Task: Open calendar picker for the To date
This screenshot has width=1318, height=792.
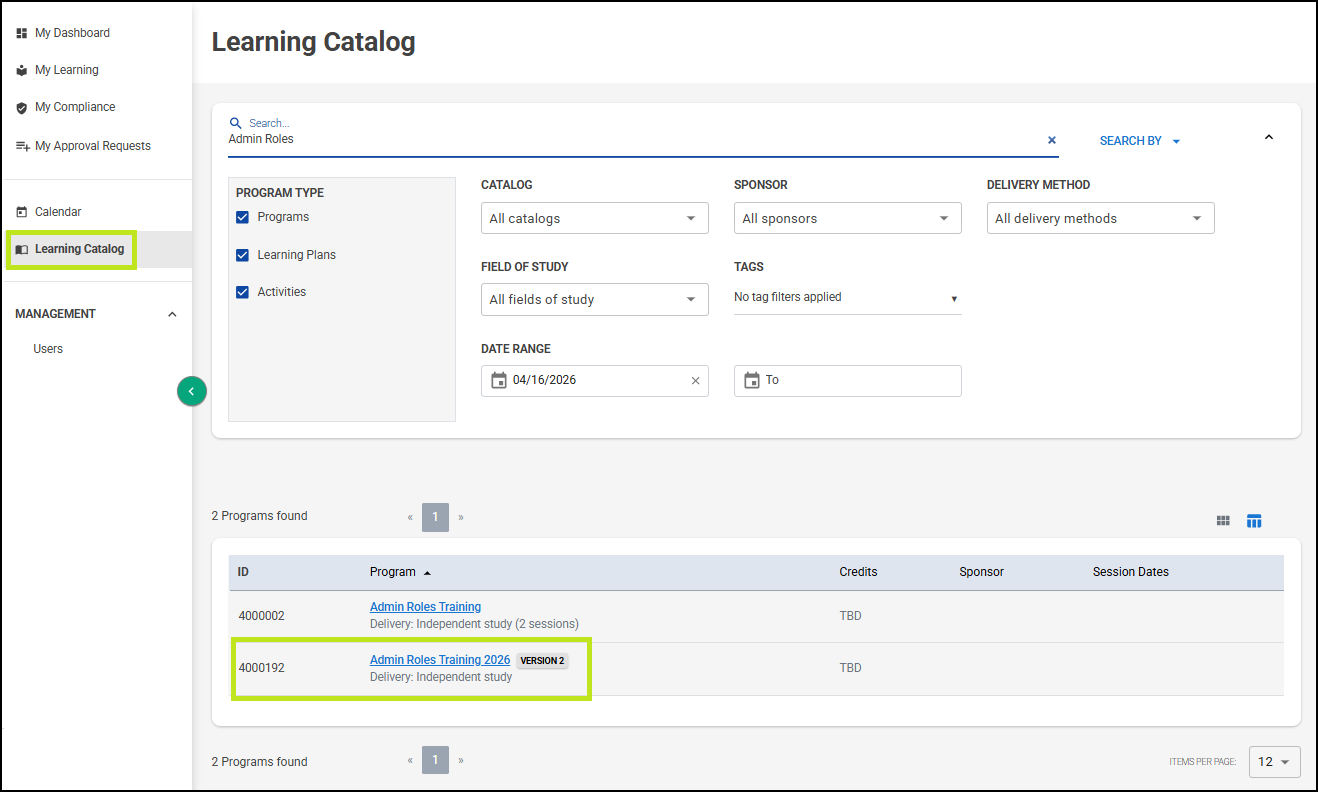Action: (752, 381)
